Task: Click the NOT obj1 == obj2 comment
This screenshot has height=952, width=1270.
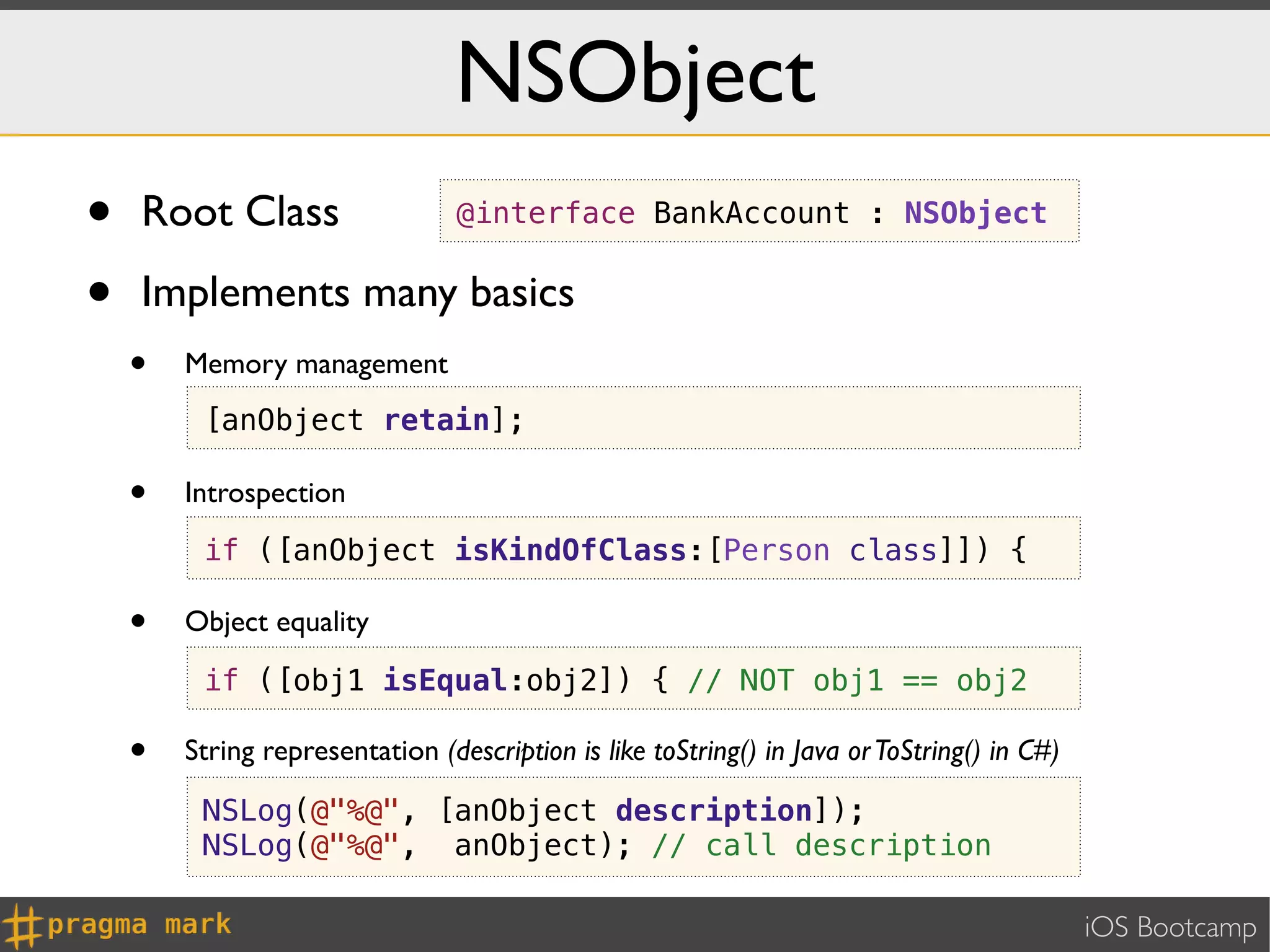Action: pos(858,680)
